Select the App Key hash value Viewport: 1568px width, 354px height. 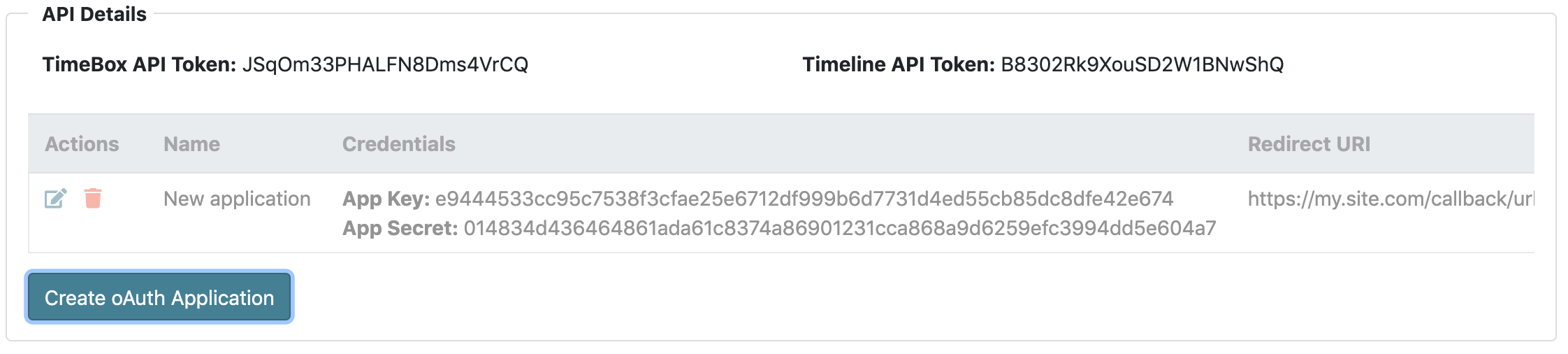(804, 199)
